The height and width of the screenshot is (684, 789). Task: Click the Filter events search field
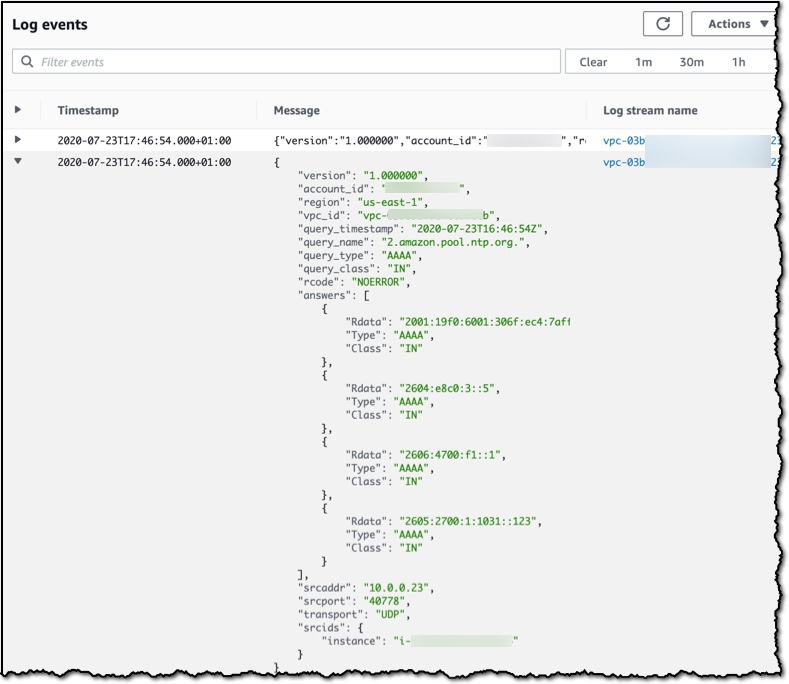(286, 61)
